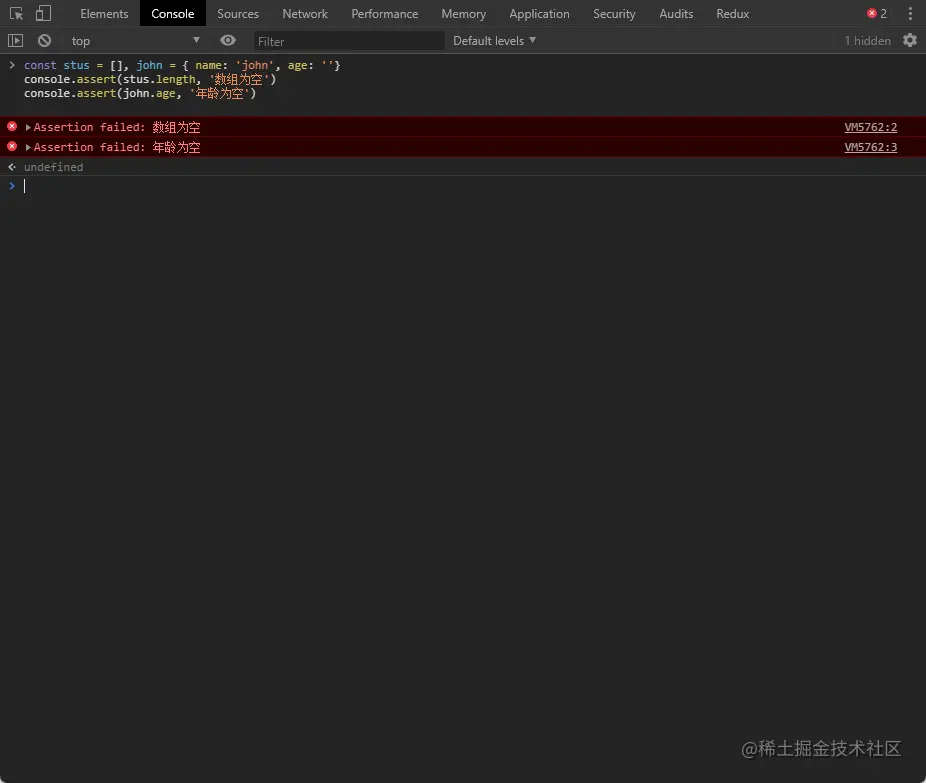
Task: Toggle the device toolbar icon
Action: click(x=43, y=14)
